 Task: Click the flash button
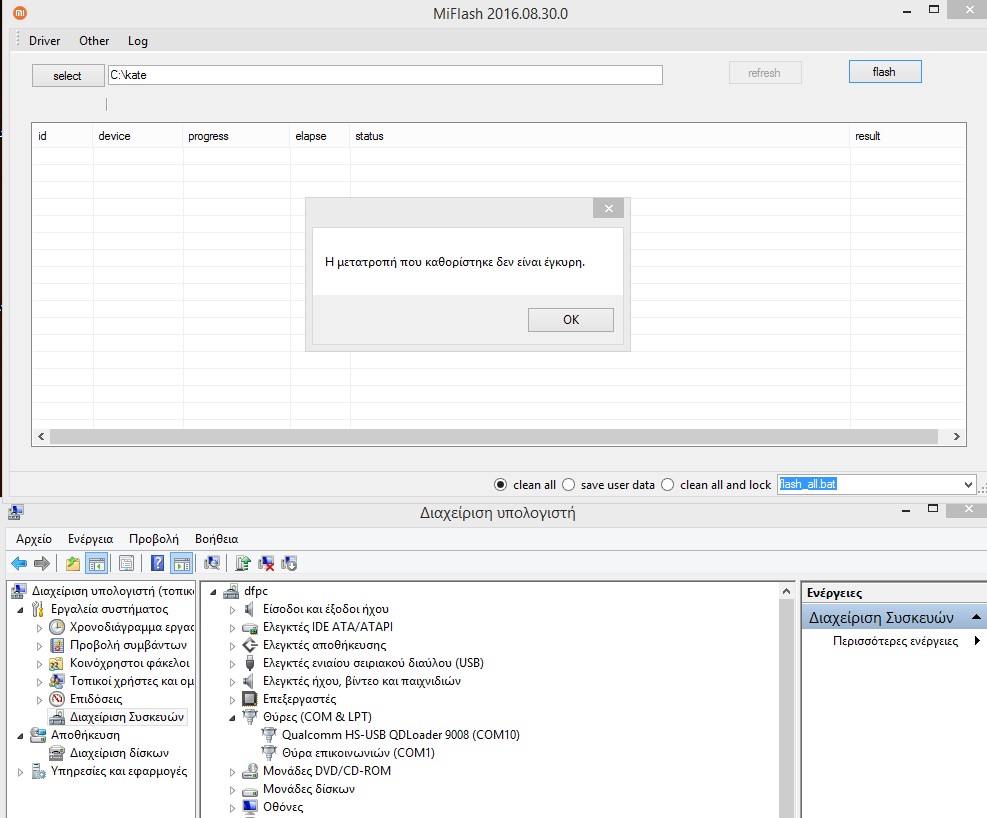[884, 72]
